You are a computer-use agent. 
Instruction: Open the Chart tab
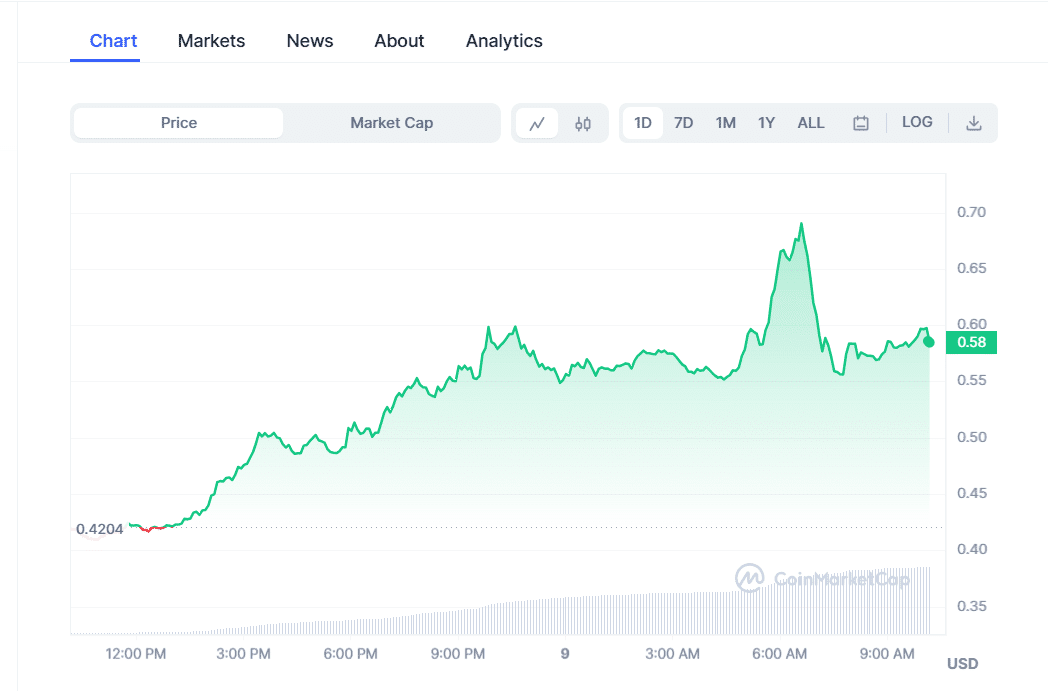tap(113, 41)
